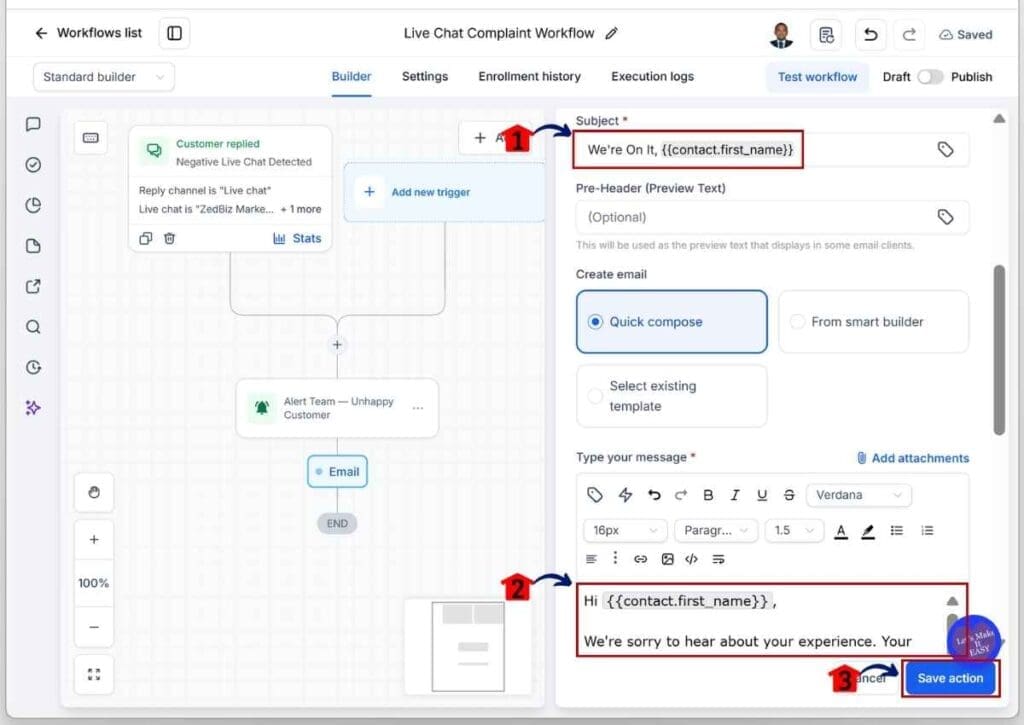This screenshot has height=725, width=1024.
Task: Open conversations chat icon in sidebar
Action: pos(33,124)
